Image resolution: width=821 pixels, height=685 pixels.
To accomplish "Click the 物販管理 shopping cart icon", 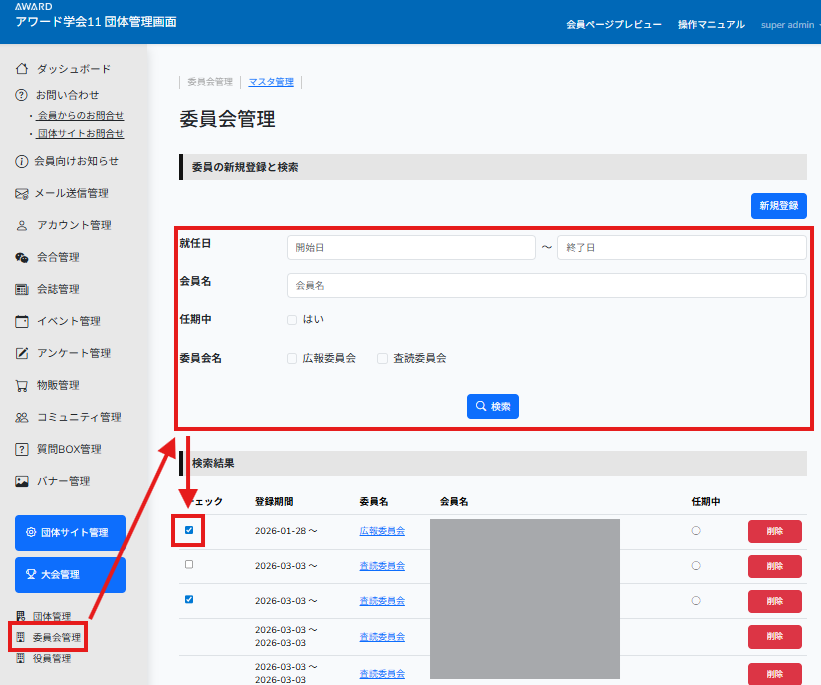I will [22, 385].
